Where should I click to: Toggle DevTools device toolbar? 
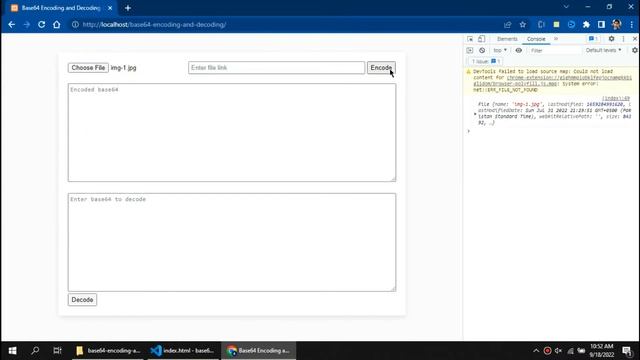coord(482,39)
